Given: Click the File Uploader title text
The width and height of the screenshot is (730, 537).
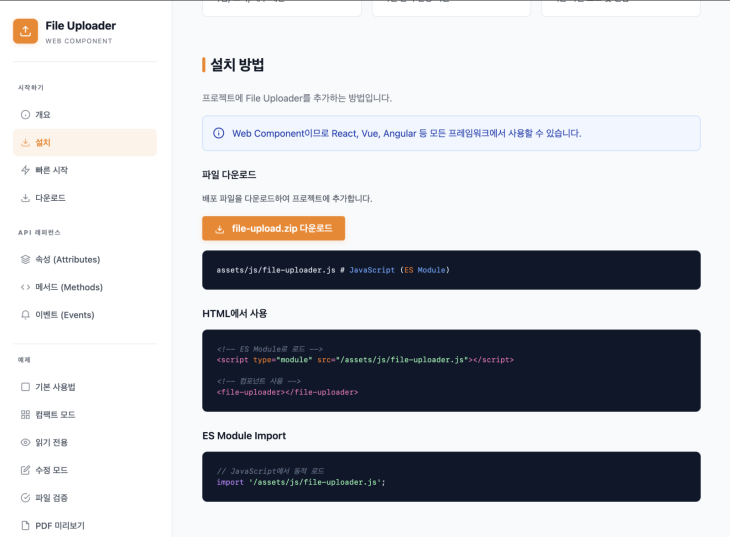Looking at the screenshot, I should point(80,25).
